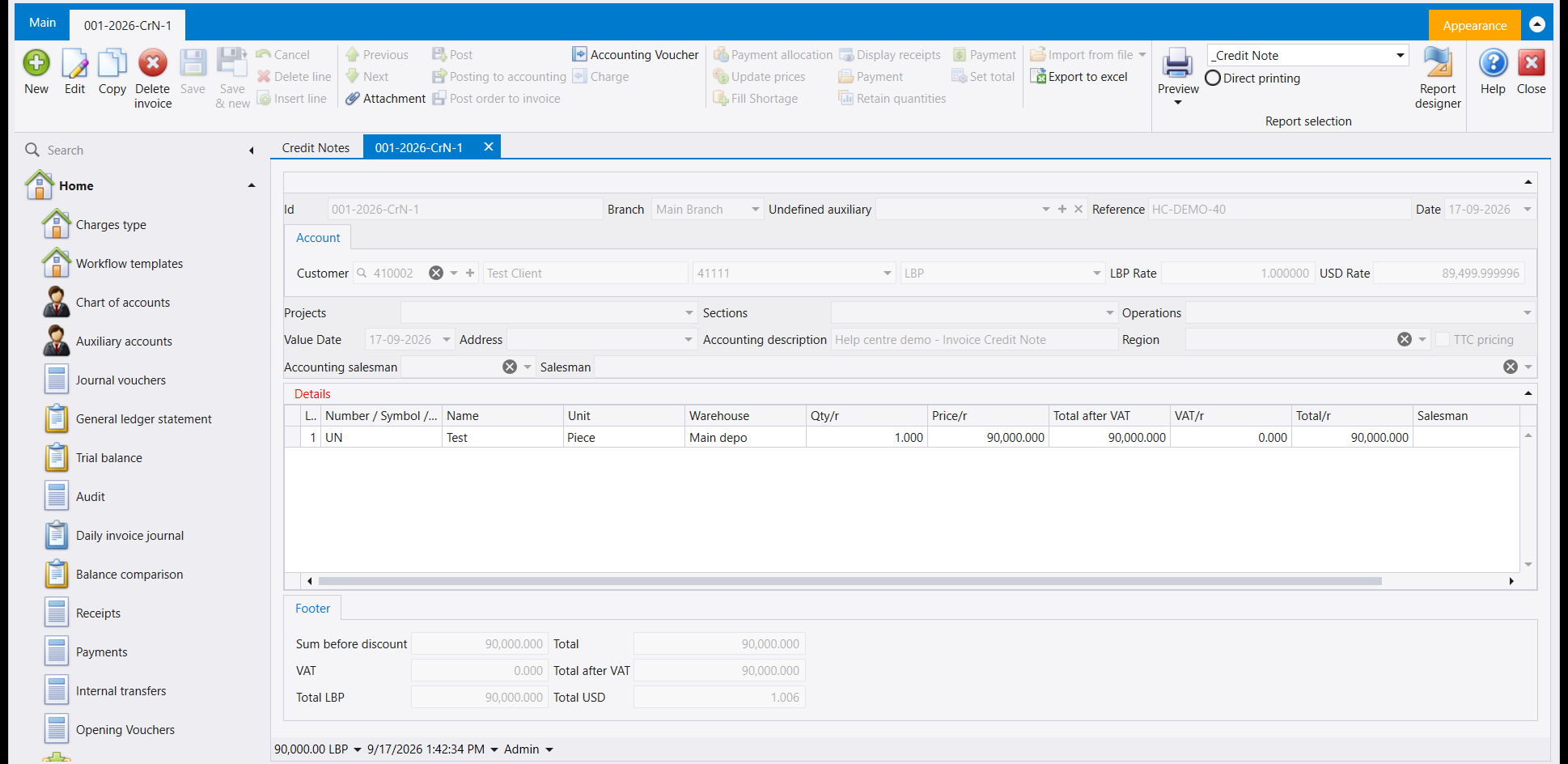Click the Appearance button
The height and width of the screenshot is (764, 1568).
pyautogui.click(x=1474, y=26)
